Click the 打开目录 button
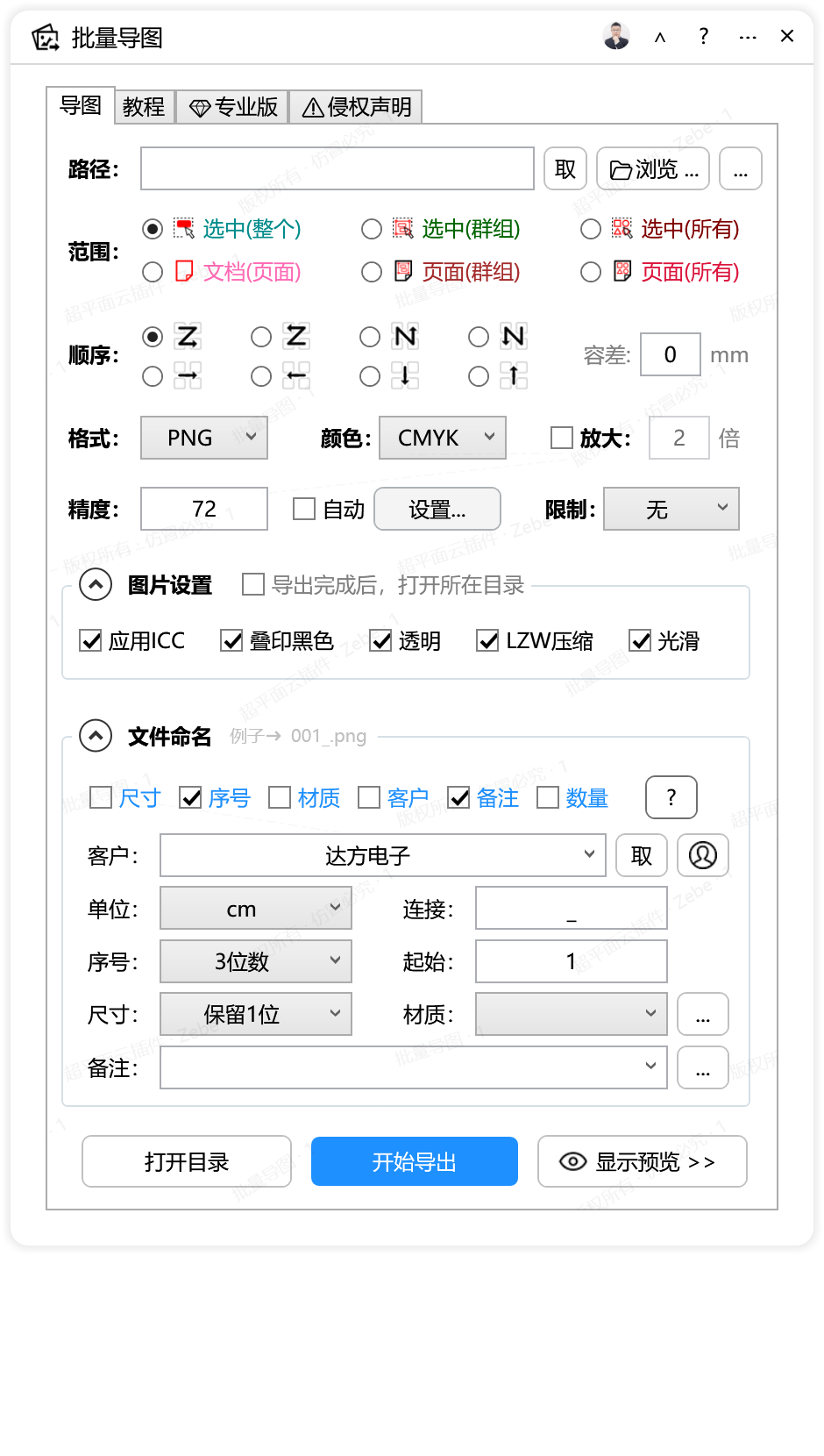Image resolution: width=824 pixels, height=1456 pixels. click(187, 1161)
